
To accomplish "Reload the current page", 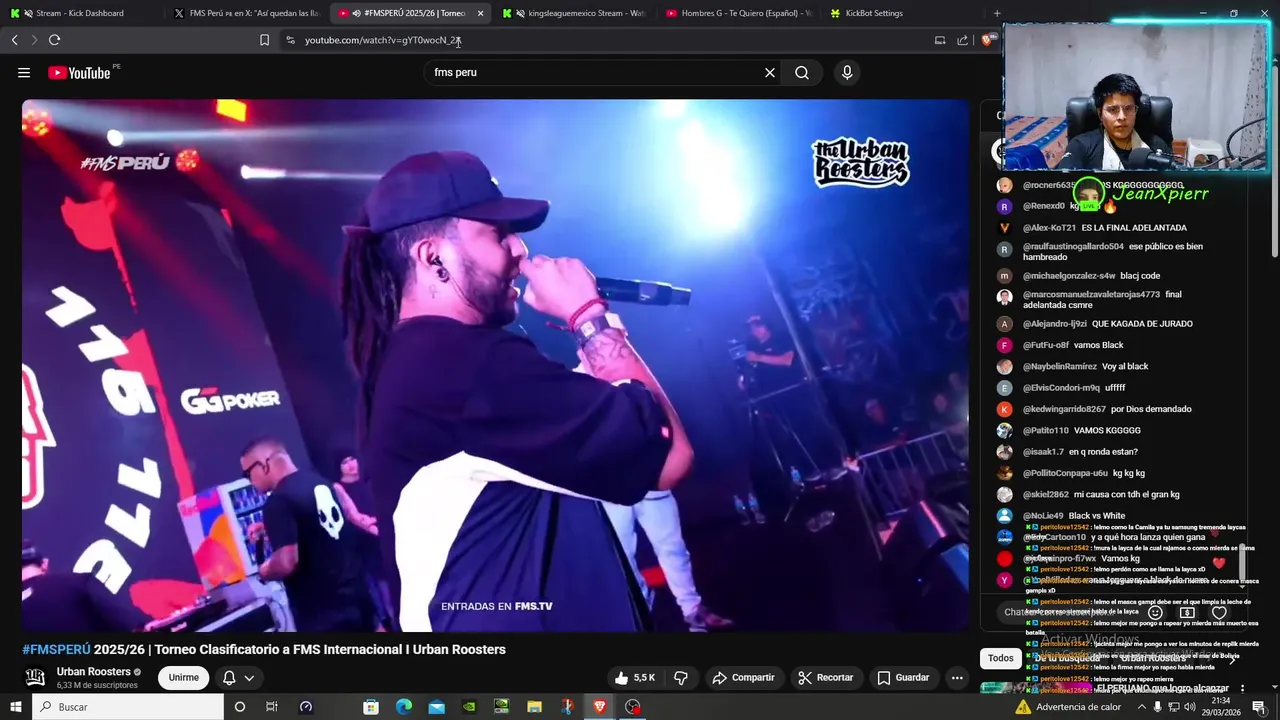I will point(54,40).
